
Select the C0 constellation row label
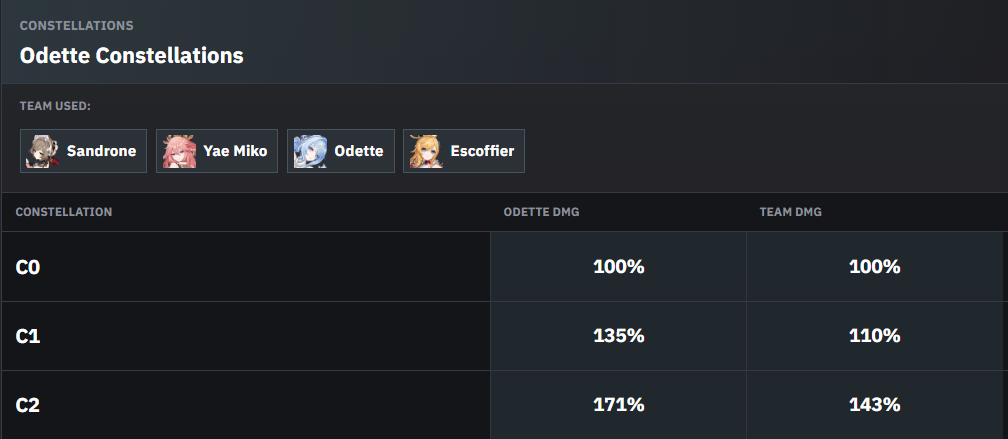pos(28,267)
